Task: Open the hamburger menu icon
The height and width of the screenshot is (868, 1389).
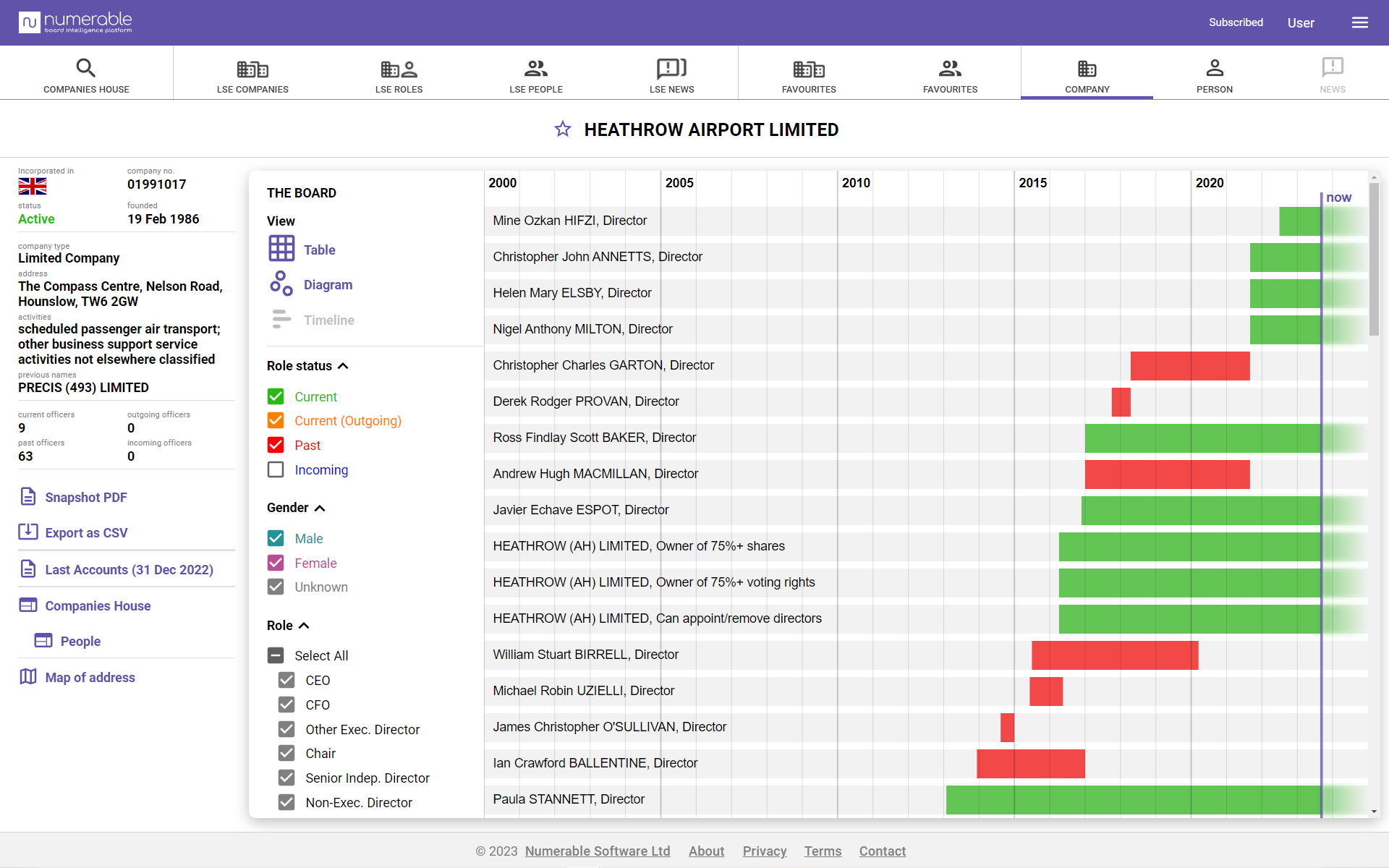Action: [1359, 22]
